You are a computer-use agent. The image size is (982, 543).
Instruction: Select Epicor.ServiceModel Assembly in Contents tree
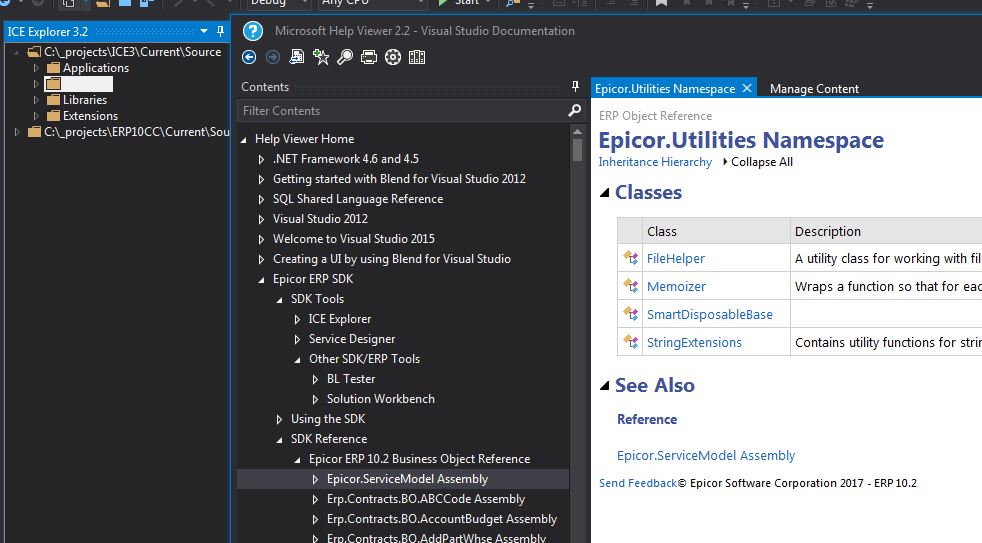coord(407,478)
